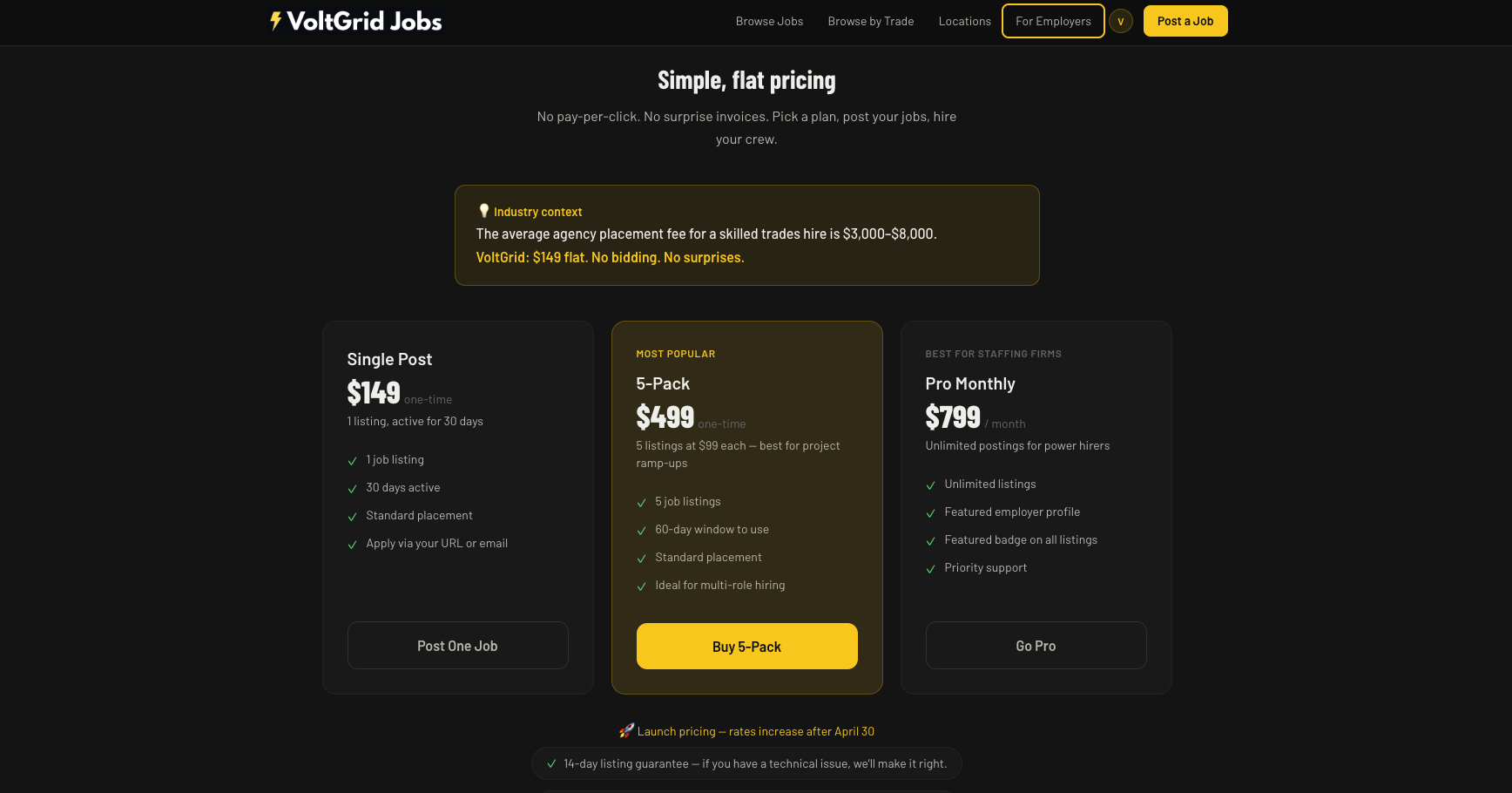Click the lightning bolt VoltGrid logo icon

274,20
